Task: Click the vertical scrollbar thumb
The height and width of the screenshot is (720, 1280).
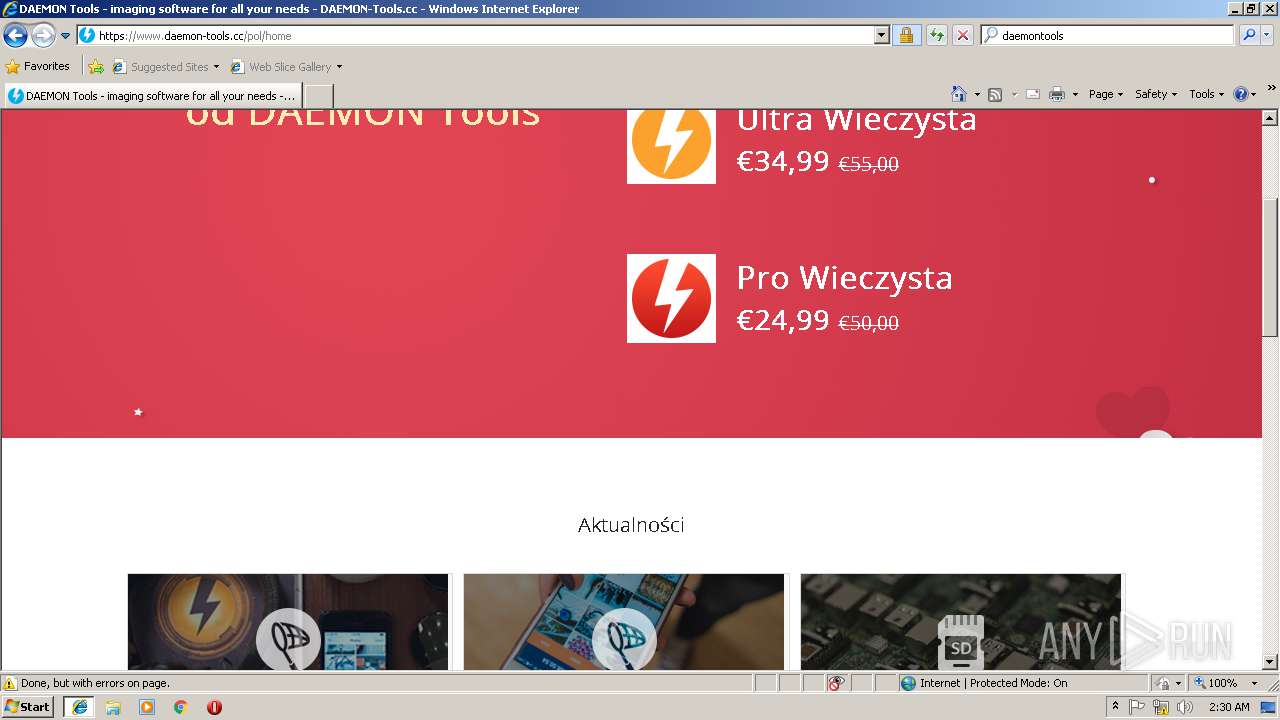Action: (x=1270, y=267)
